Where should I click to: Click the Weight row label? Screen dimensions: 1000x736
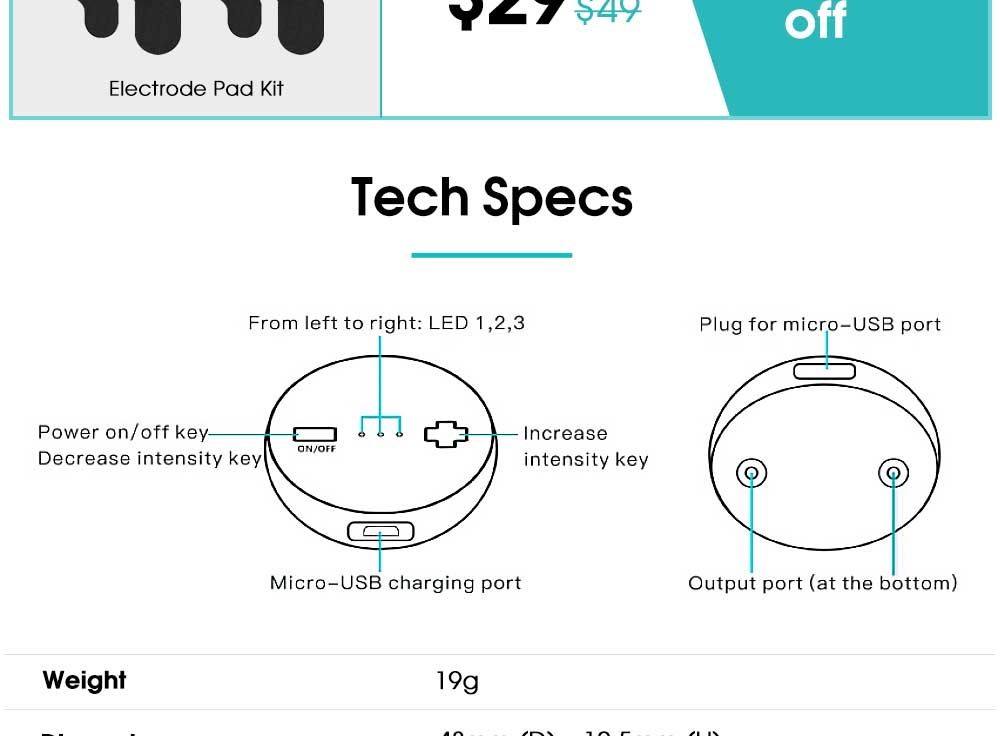click(x=84, y=681)
